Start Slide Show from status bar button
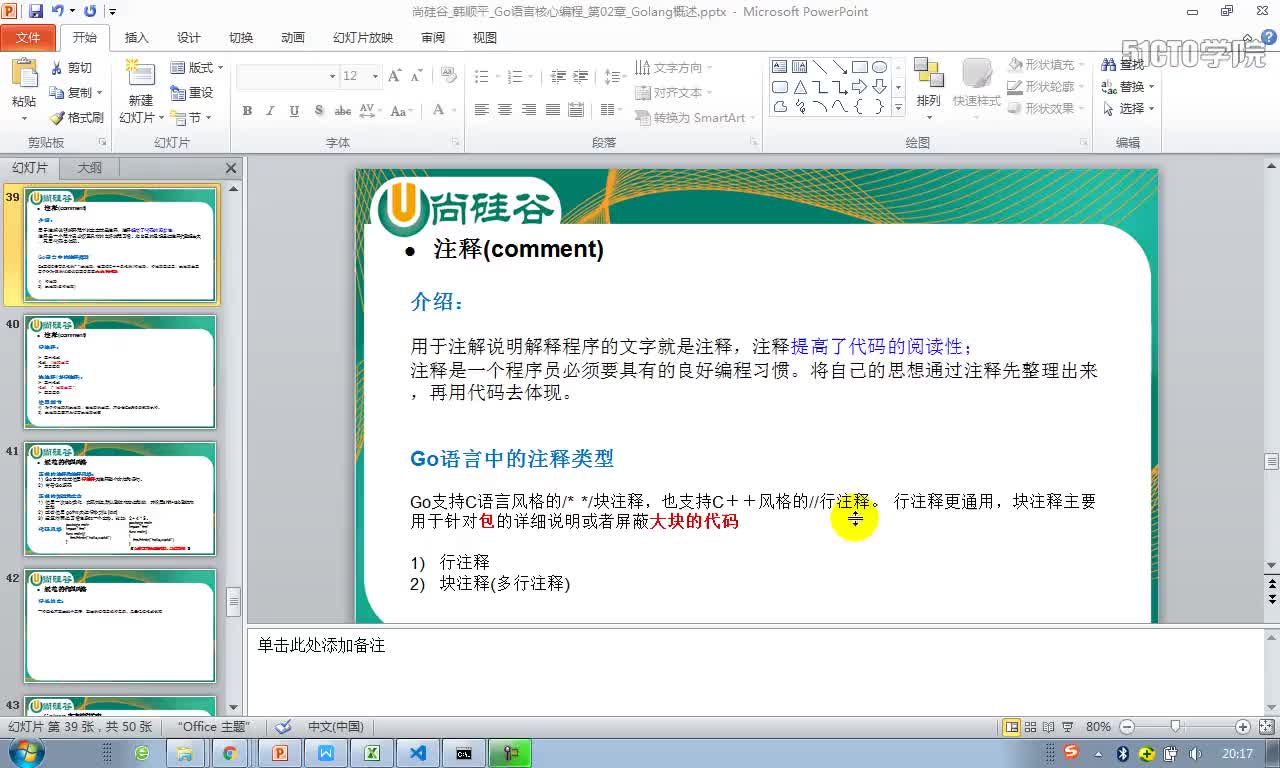 click(1066, 727)
